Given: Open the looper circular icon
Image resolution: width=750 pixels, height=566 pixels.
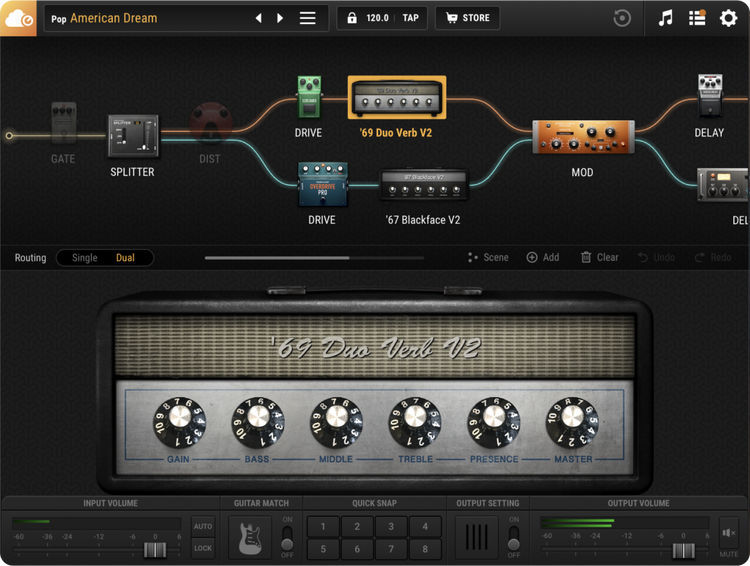Looking at the screenshot, I should click(x=622, y=18).
